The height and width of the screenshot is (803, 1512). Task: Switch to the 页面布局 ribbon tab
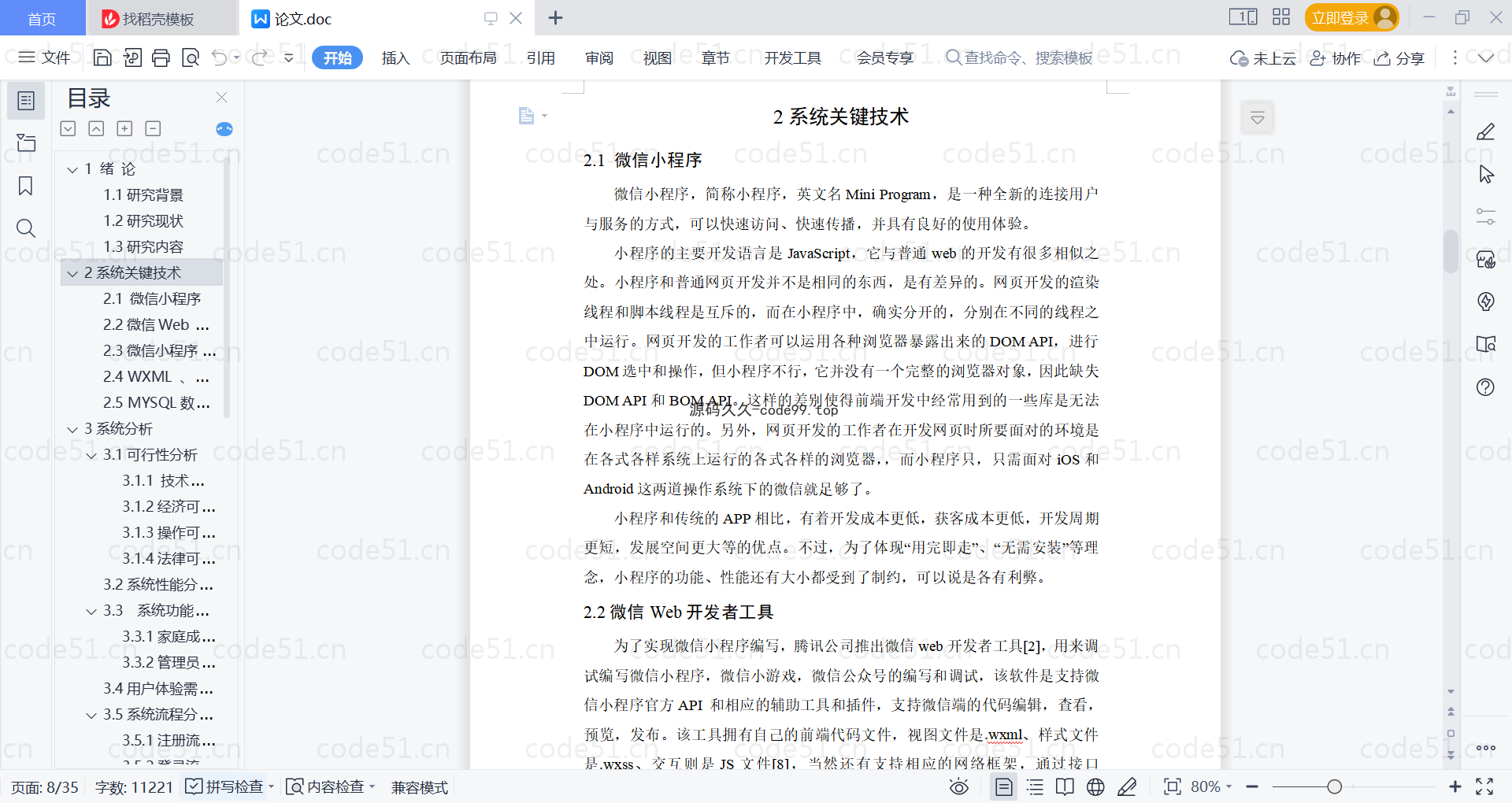[468, 57]
